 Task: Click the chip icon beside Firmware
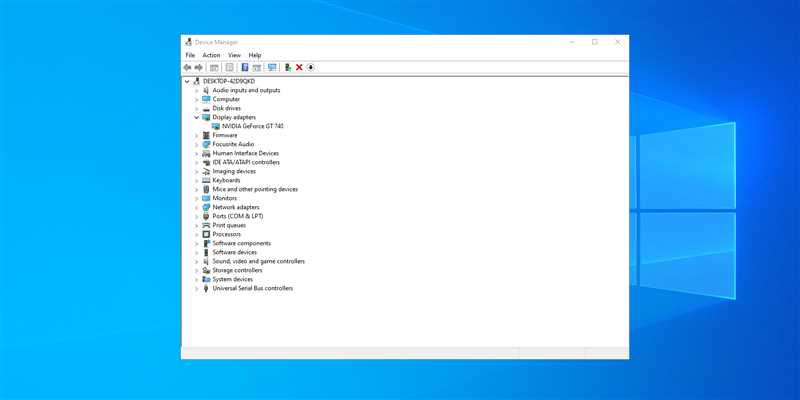click(x=206, y=135)
